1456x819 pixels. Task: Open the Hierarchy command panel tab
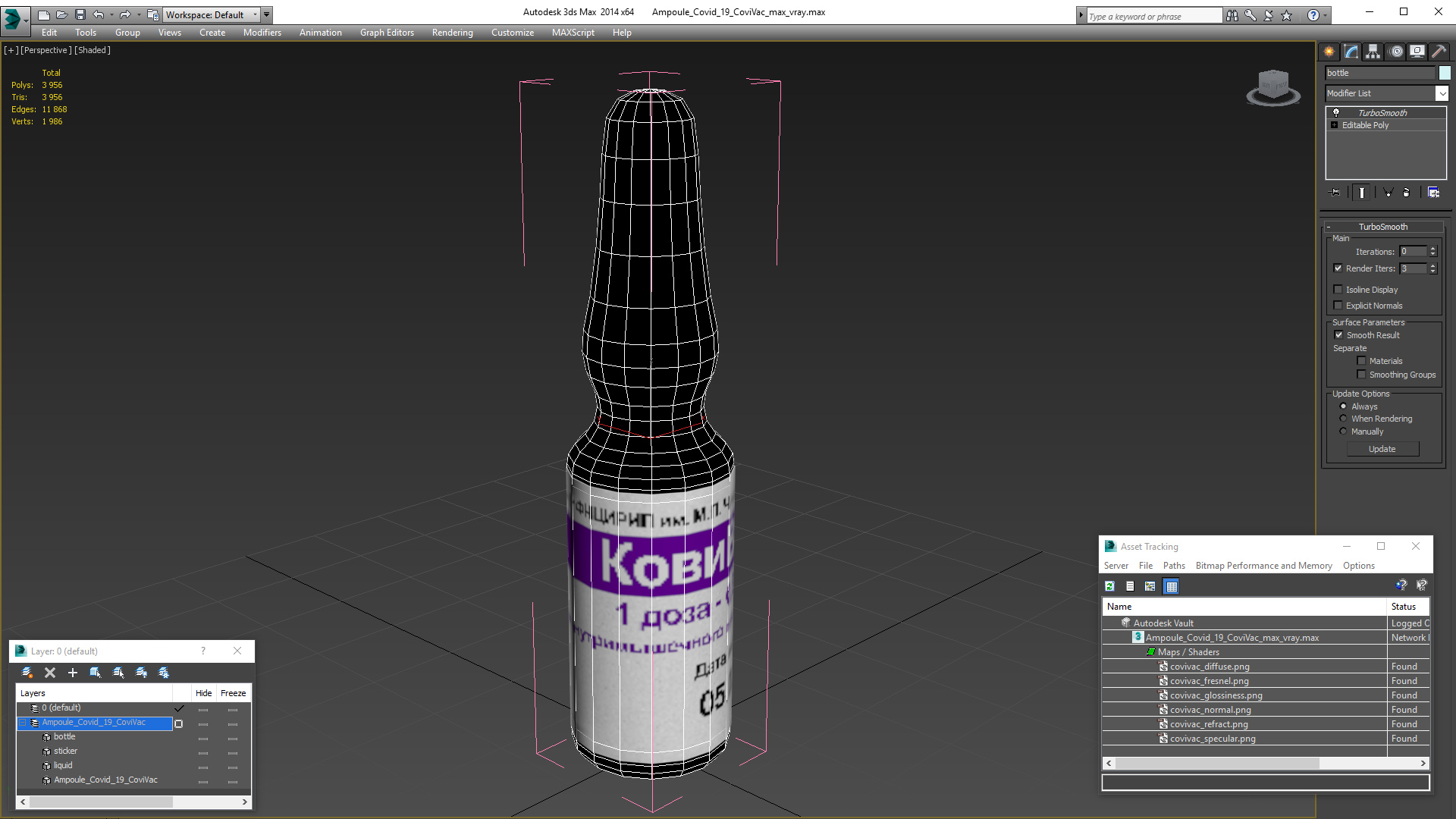[x=1373, y=52]
